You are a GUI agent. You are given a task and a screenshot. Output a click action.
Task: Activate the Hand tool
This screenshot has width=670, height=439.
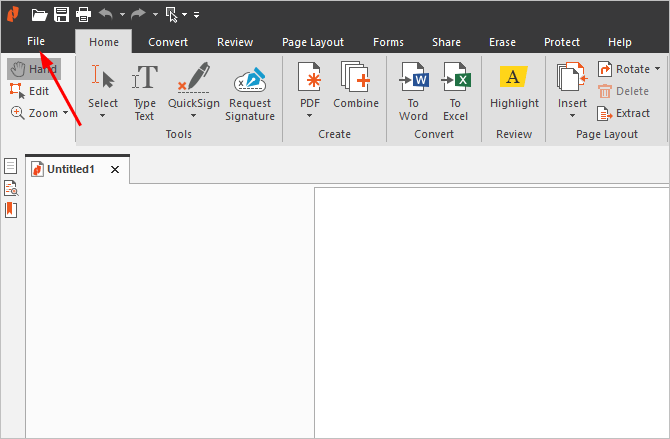(33, 69)
